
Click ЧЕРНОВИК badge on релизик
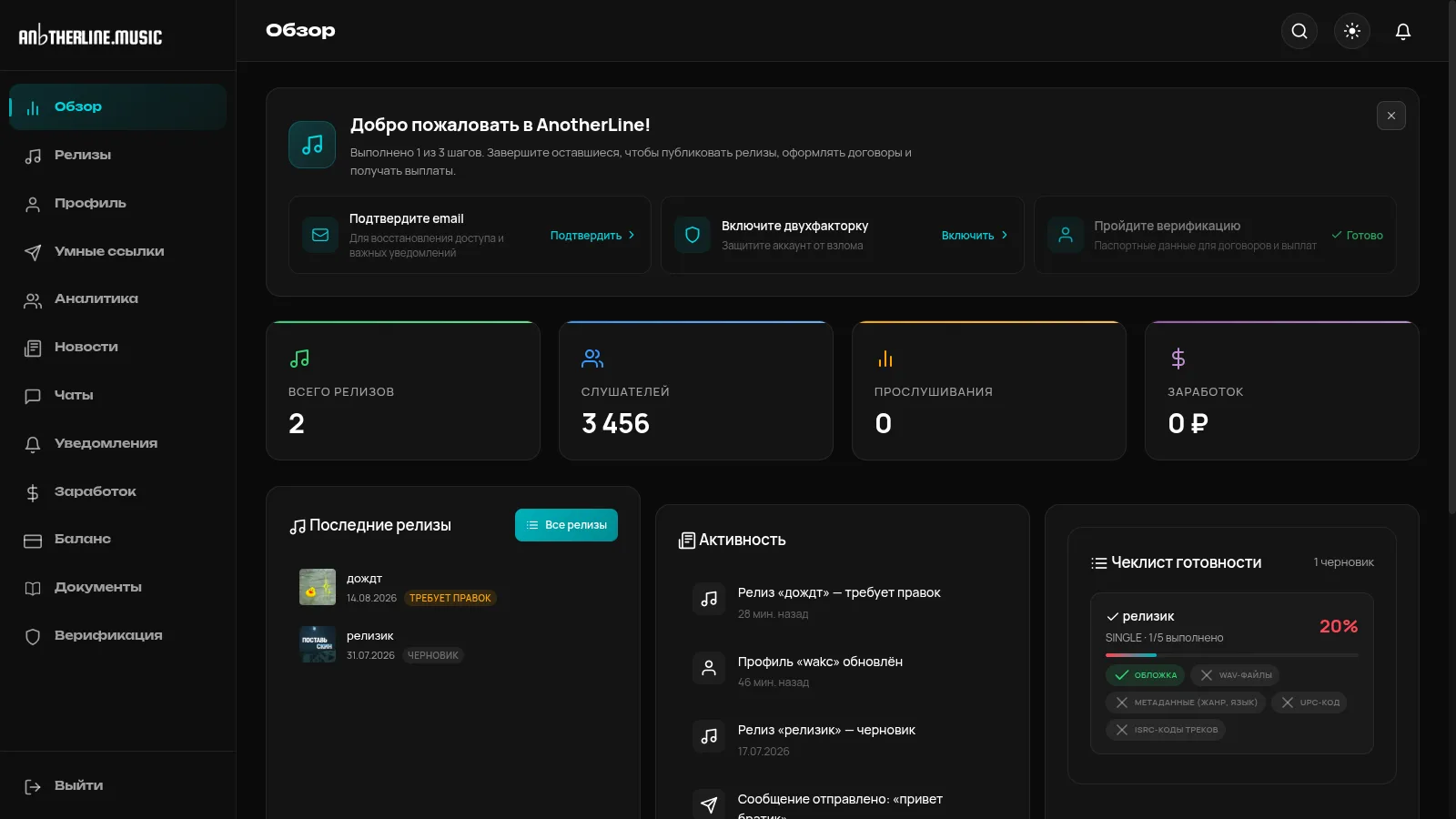[433, 655]
